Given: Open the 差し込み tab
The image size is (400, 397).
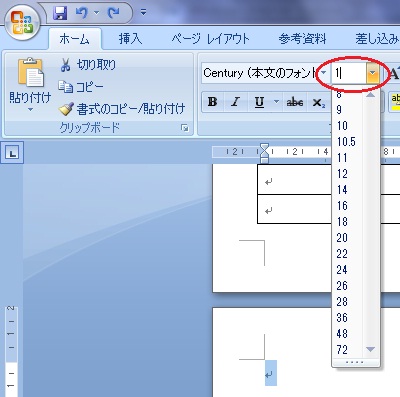Looking at the screenshot, I should pos(377,39).
